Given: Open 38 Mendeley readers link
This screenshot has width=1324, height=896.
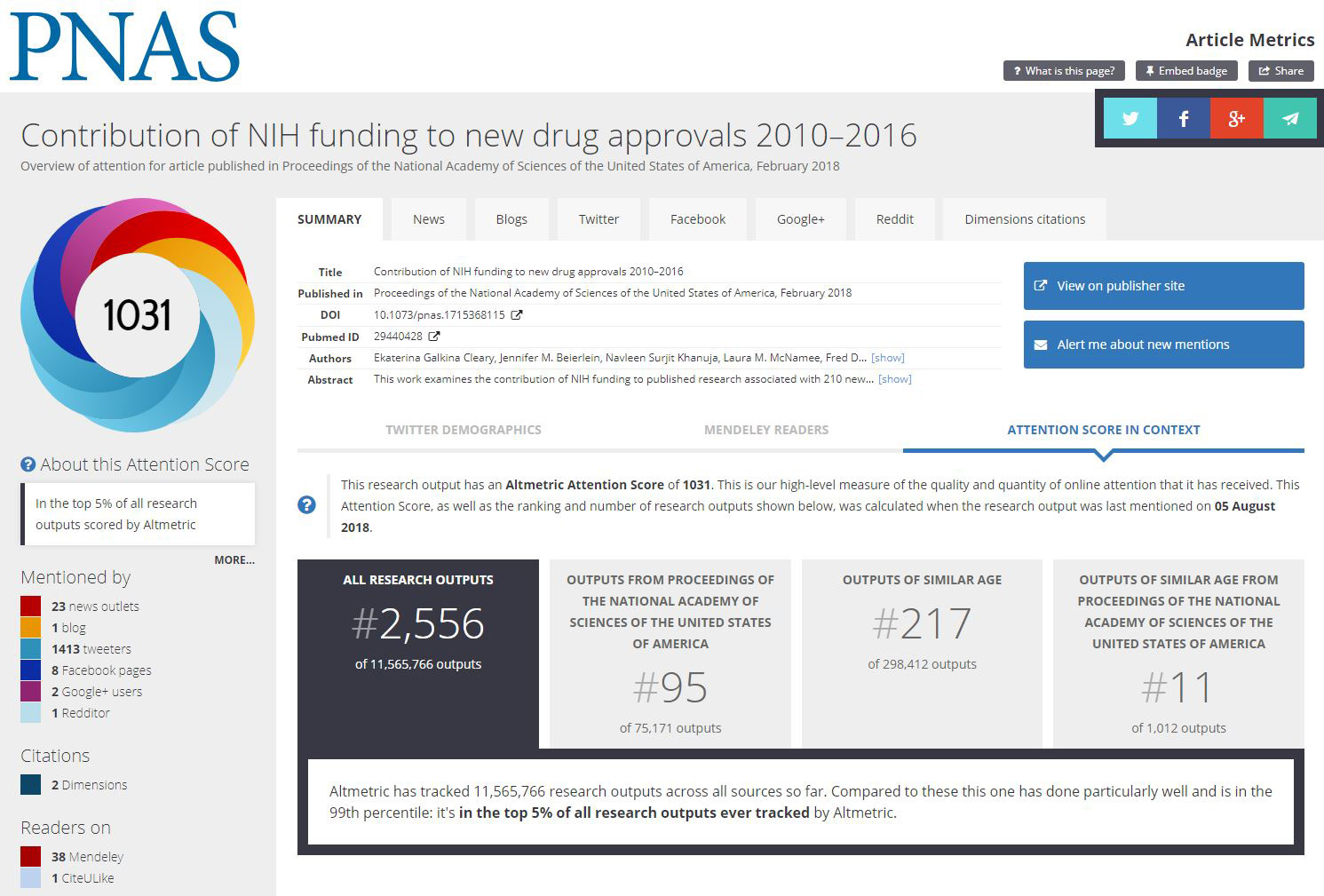Looking at the screenshot, I should point(88,857).
